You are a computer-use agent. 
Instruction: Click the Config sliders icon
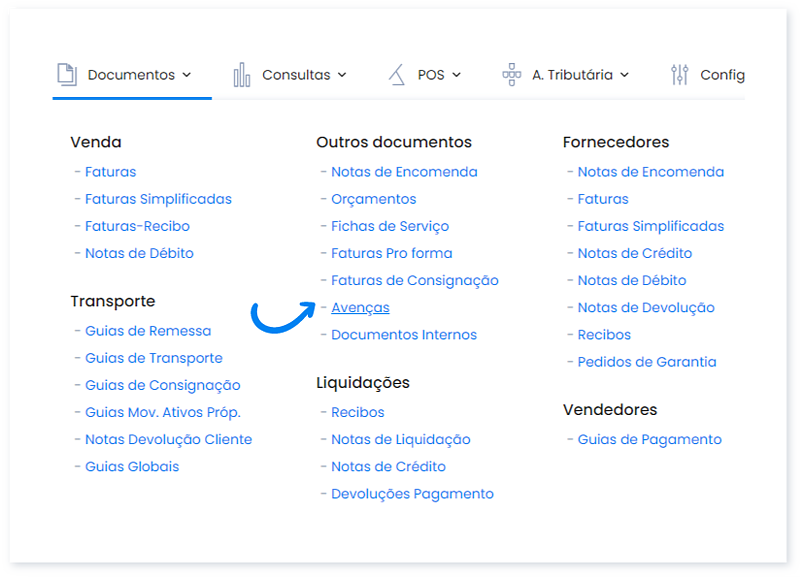coord(680,75)
